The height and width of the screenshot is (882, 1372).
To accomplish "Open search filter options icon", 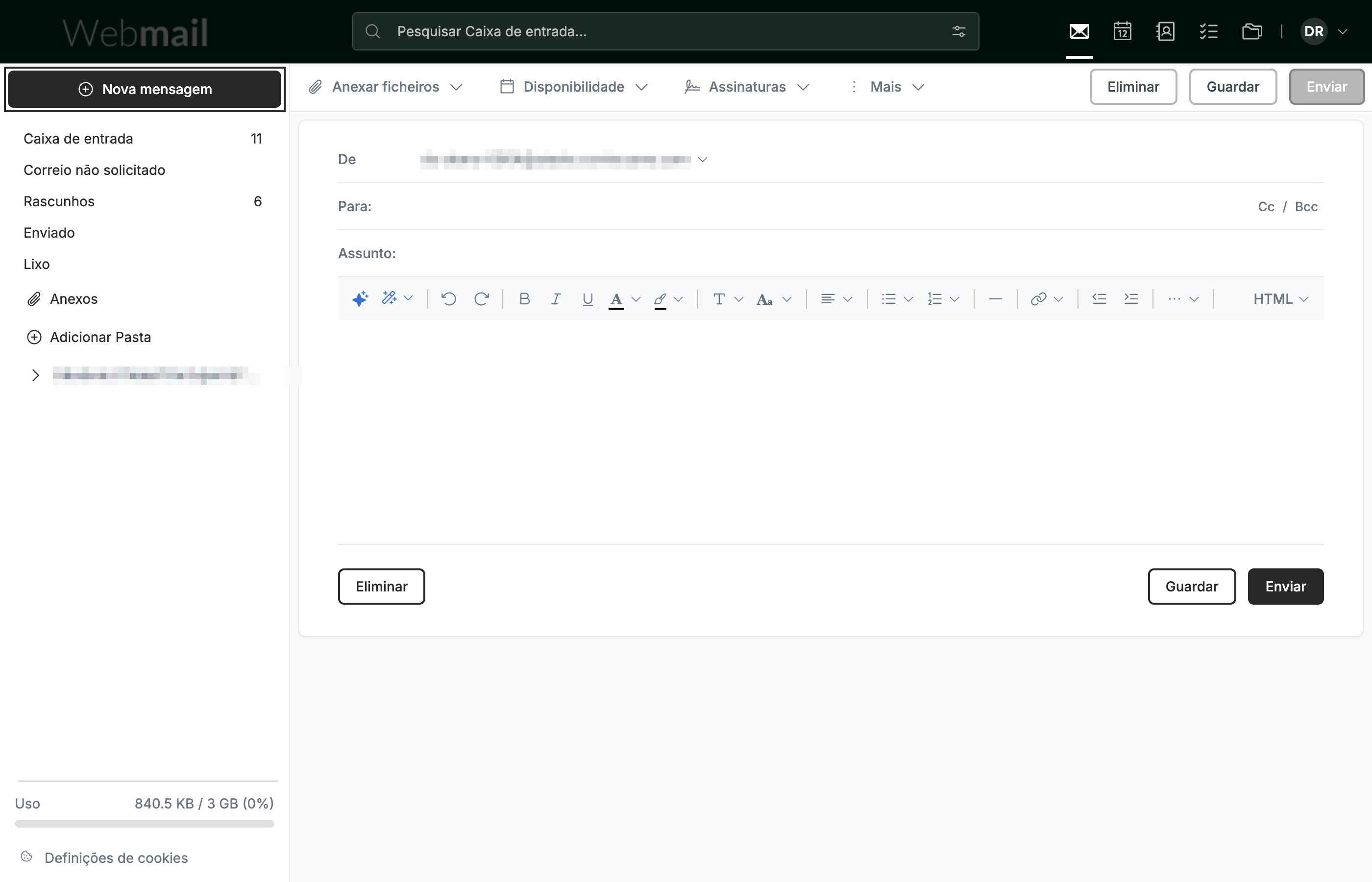I will (958, 31).
